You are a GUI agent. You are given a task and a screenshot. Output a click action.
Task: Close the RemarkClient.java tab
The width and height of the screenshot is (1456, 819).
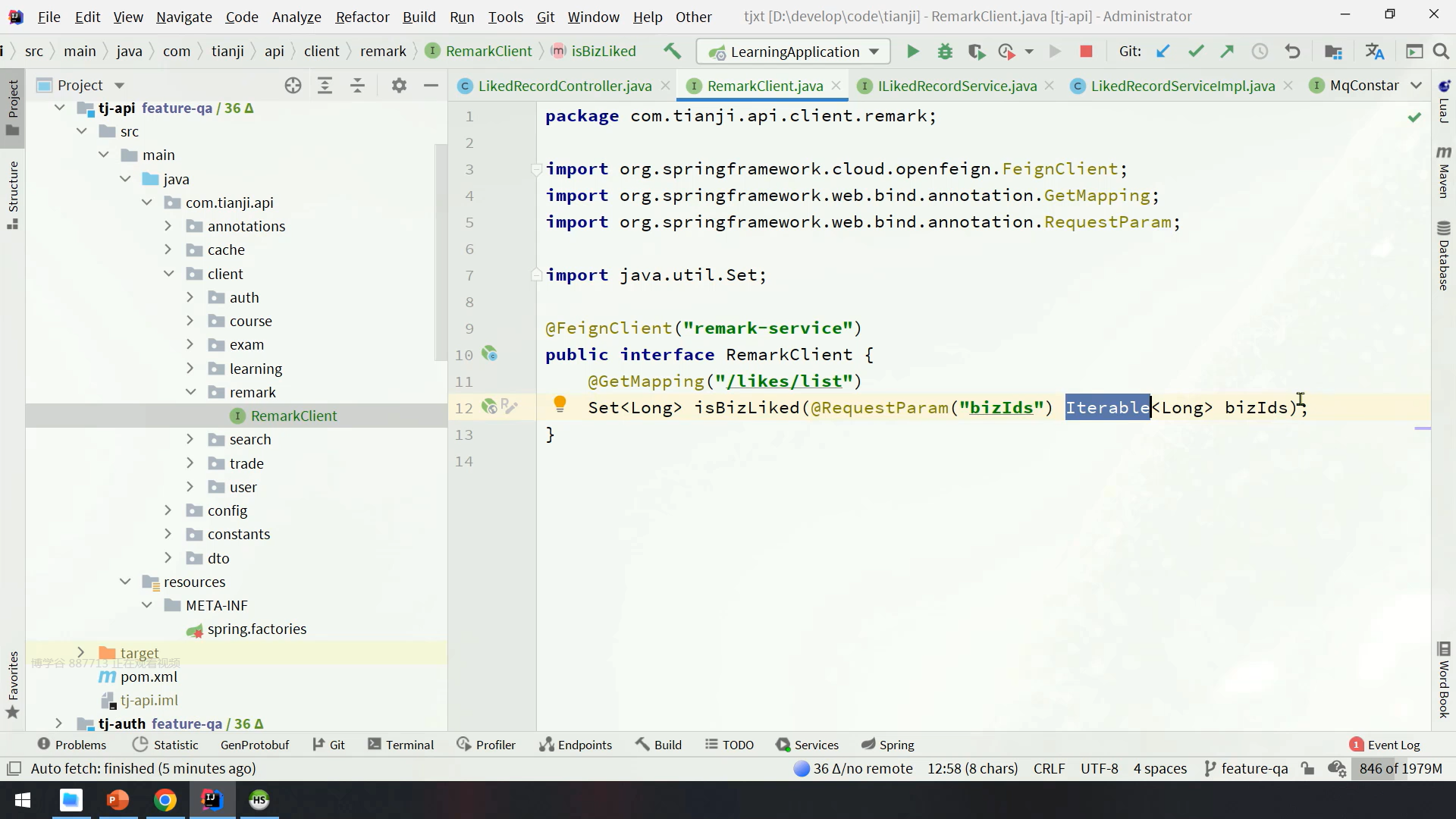tap(836, 86)
